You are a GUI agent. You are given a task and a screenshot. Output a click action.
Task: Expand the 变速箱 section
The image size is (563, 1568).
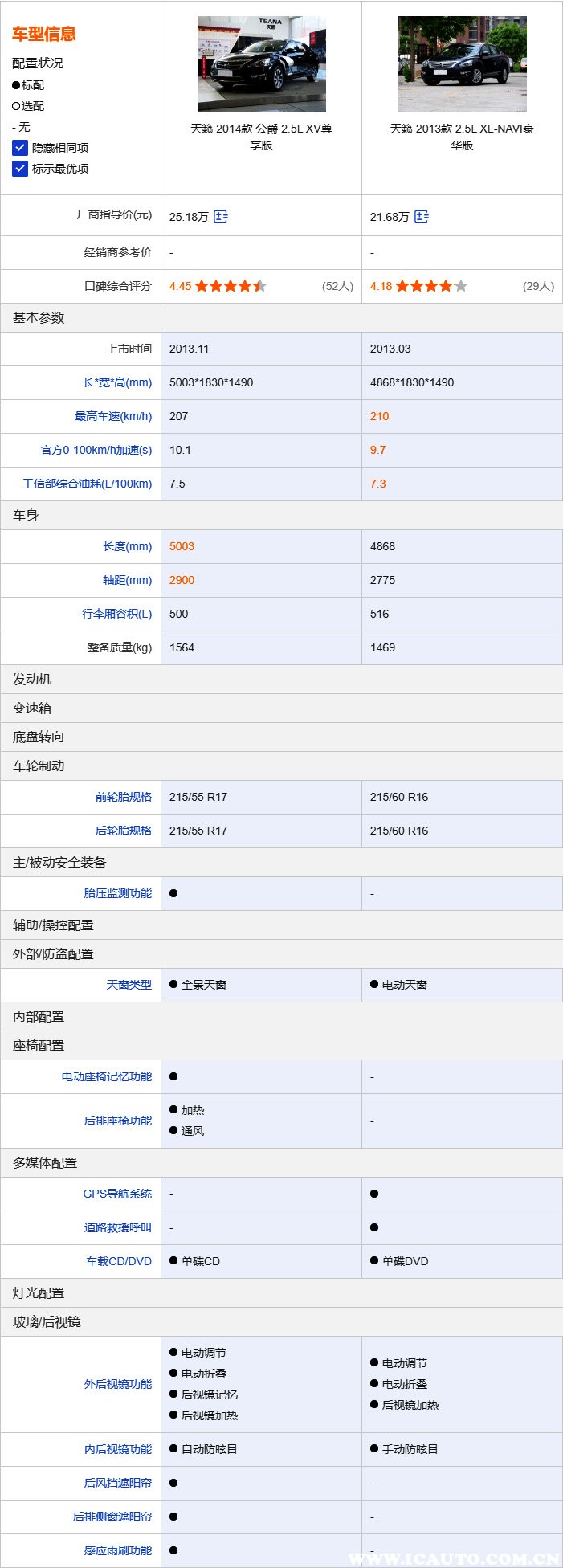(32, 708)
